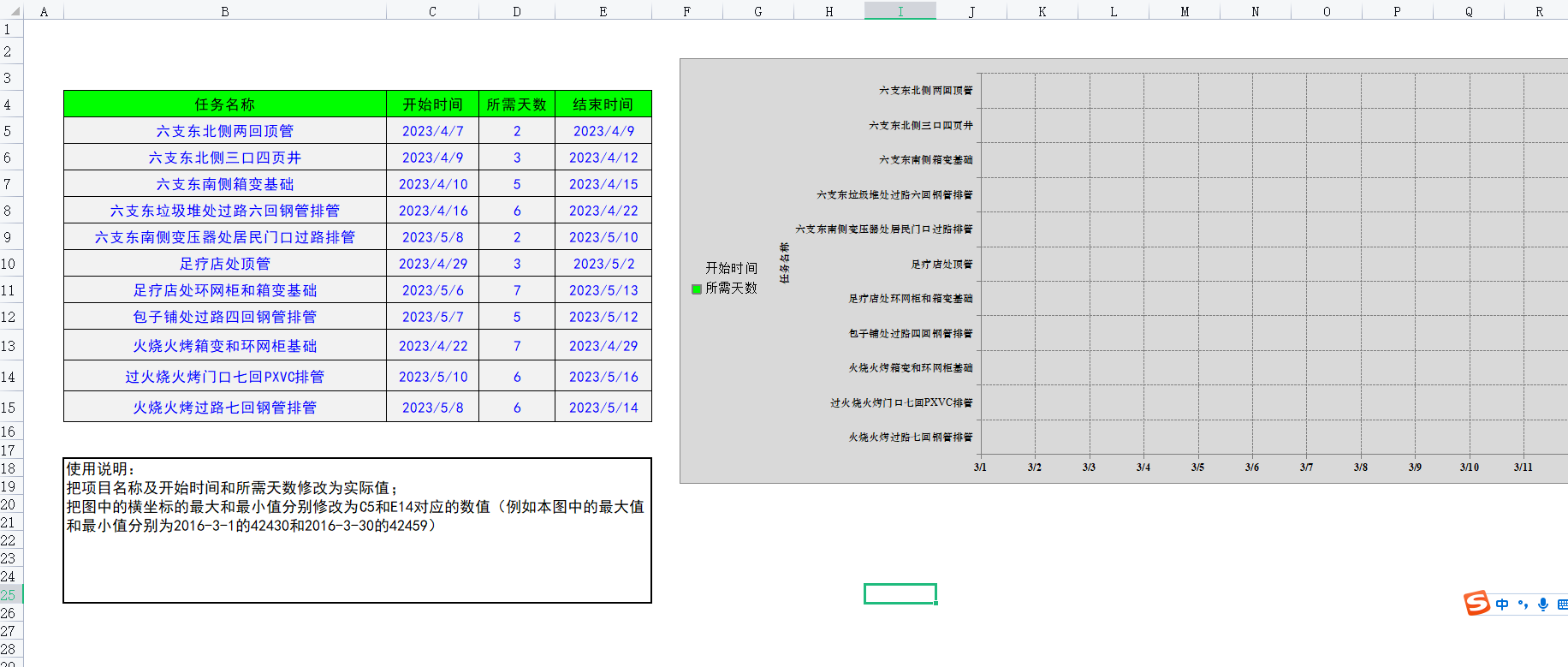This screenshot has width=1568, height=667.
Task: Select row 15 header
Action: (11, 408)
